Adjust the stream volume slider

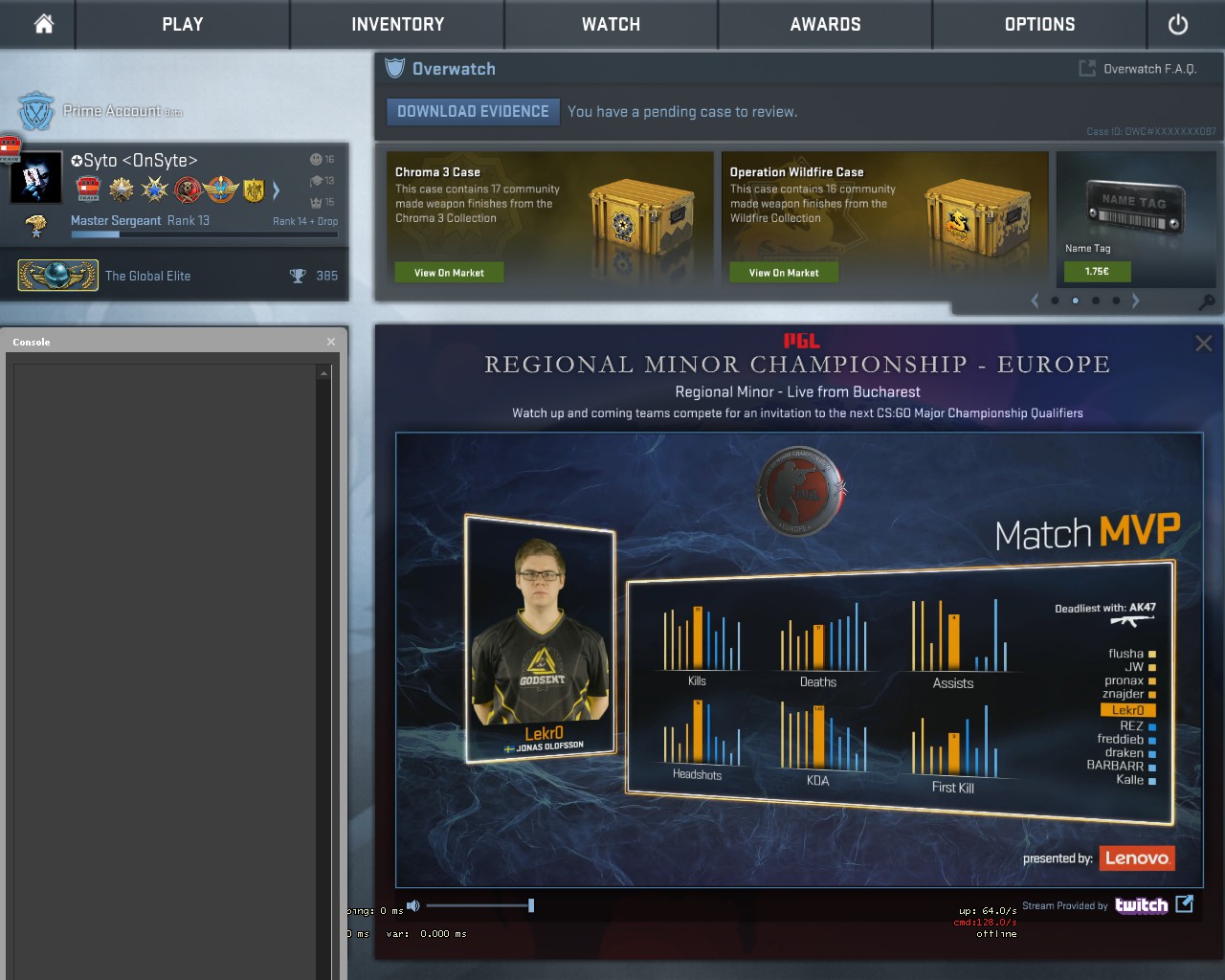[x=479, y=905]
